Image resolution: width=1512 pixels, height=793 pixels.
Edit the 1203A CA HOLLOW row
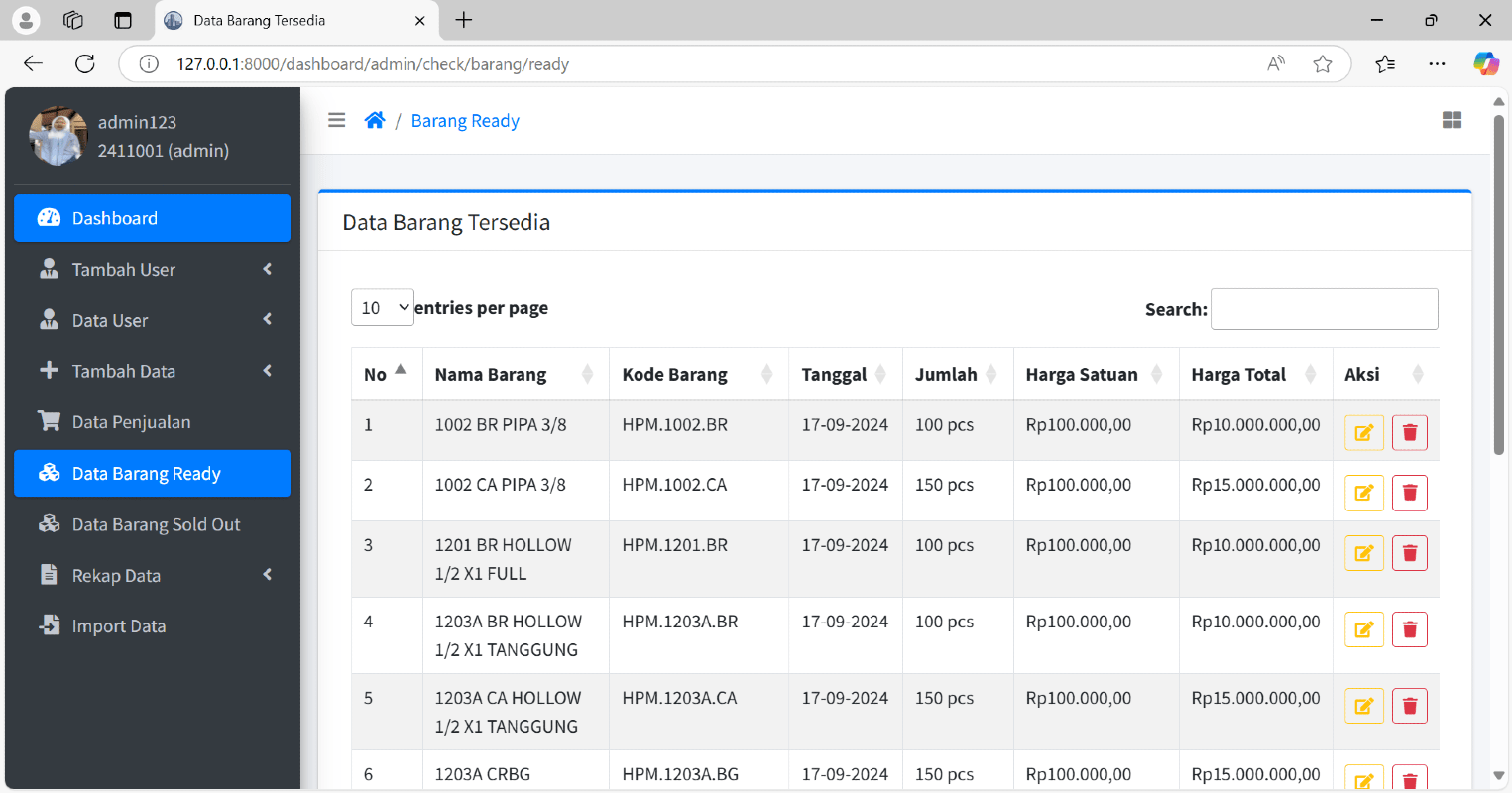tap(1364, 706)
